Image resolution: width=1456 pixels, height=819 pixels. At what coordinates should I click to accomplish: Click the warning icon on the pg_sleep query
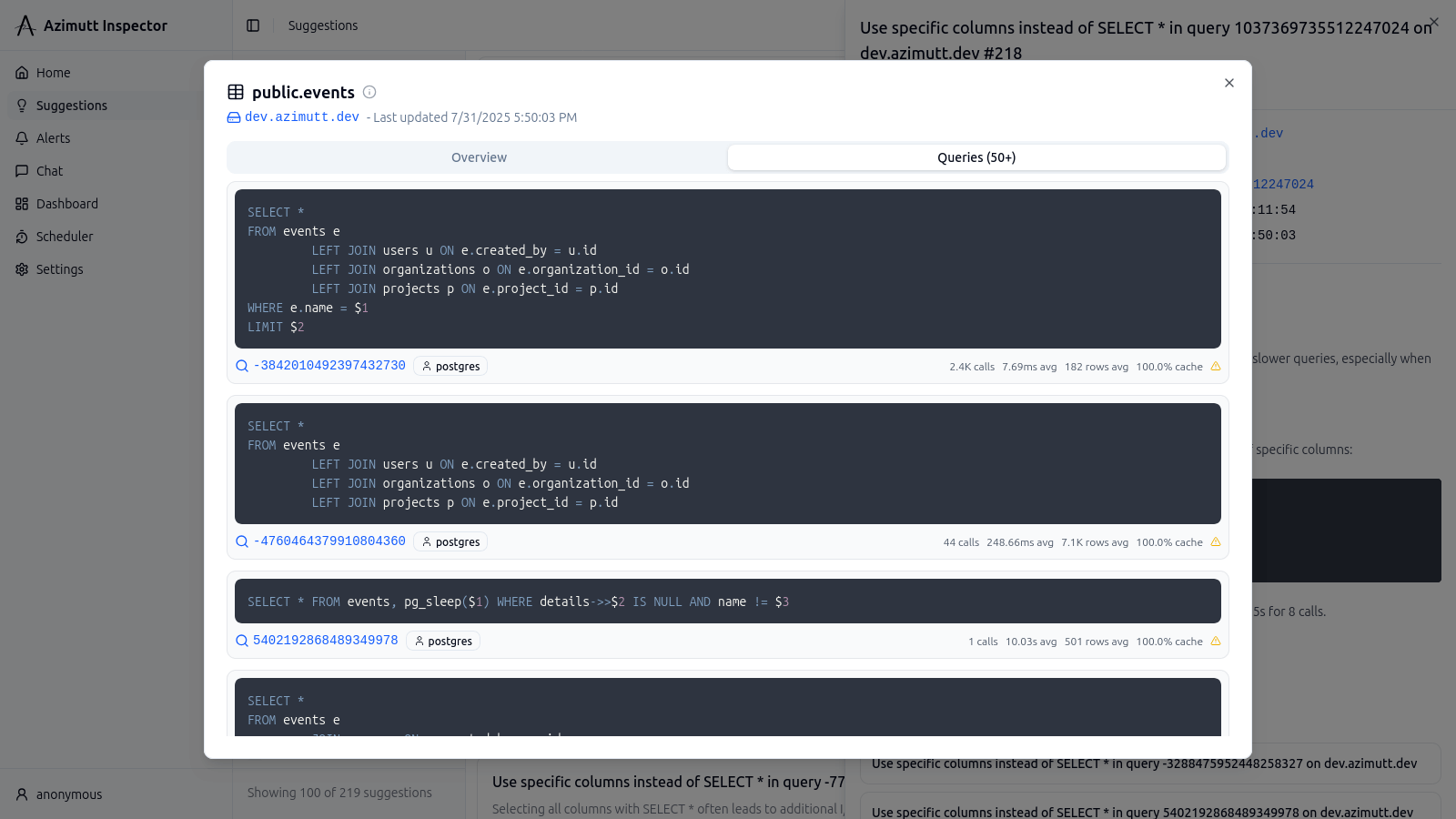1216,642
